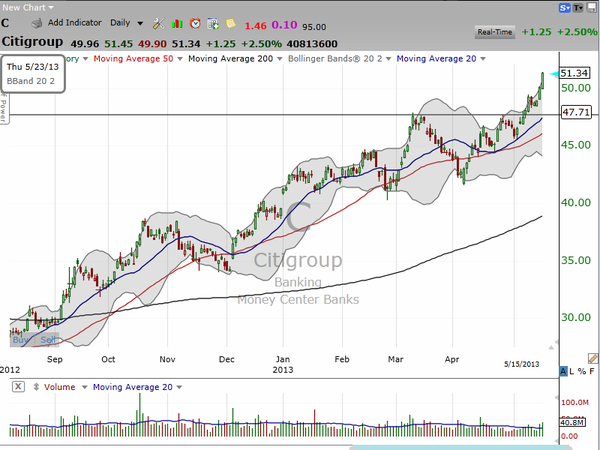Click the Thu 5/23/13 BBand tooltip box
The width and height of the screenshot is (600, 450).
point(33,73)
